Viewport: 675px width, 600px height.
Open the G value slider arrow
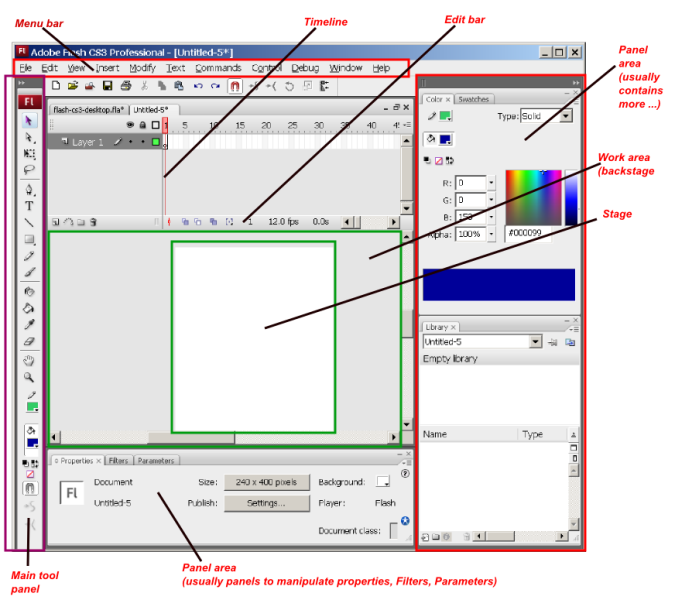click(x=491, y=200)
